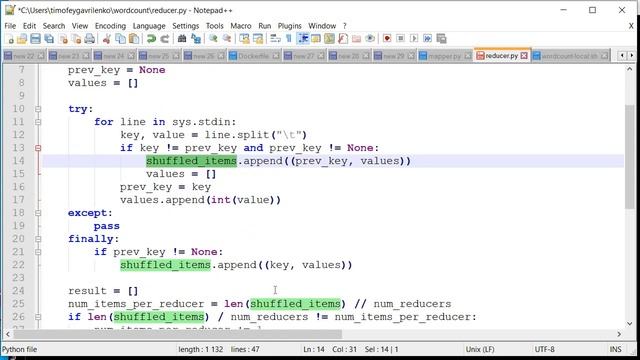Collapse the if block at line 13
640x360 pixels.
tap(38, 148)
